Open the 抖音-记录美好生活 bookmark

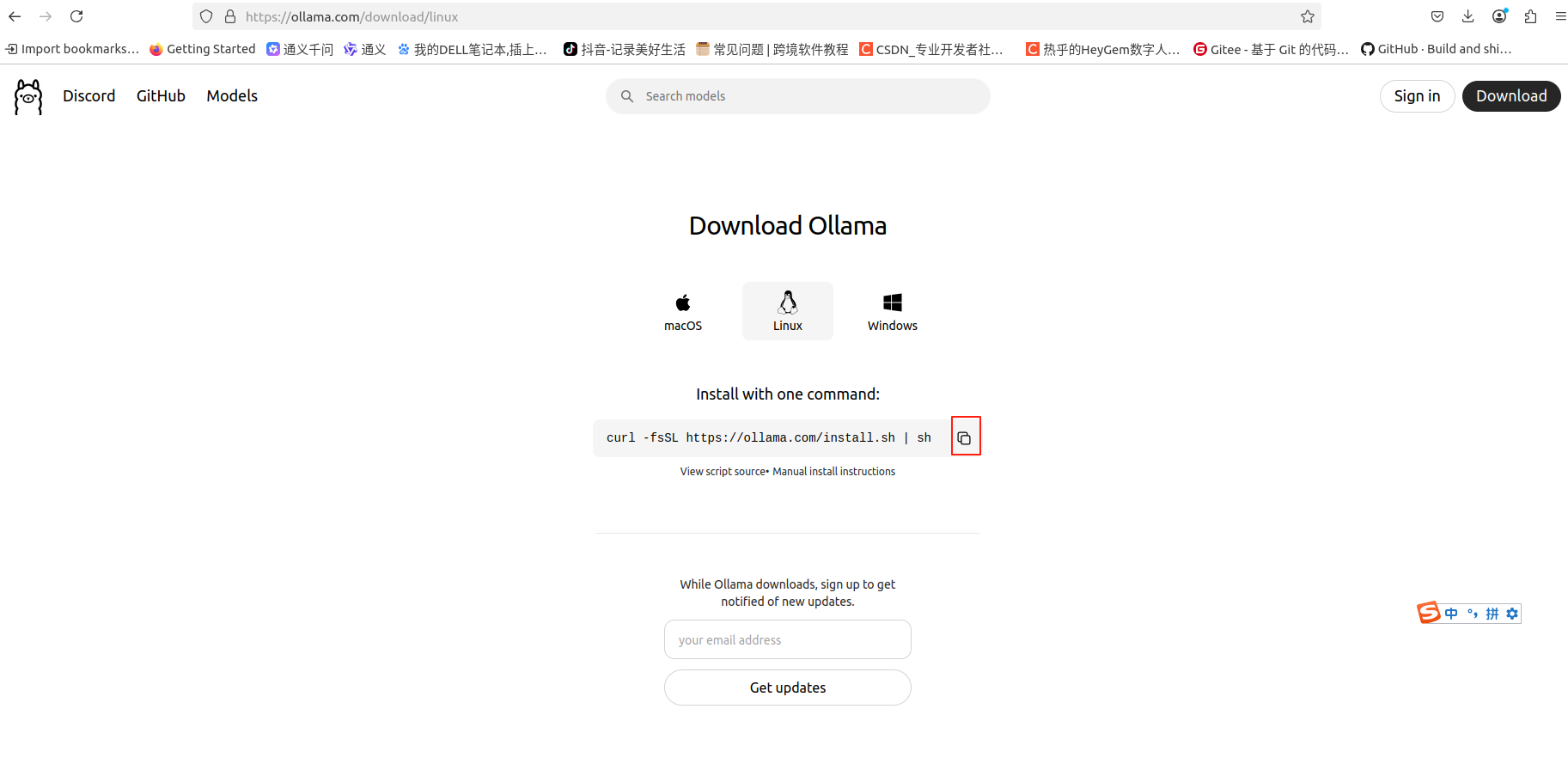point(625,49)
